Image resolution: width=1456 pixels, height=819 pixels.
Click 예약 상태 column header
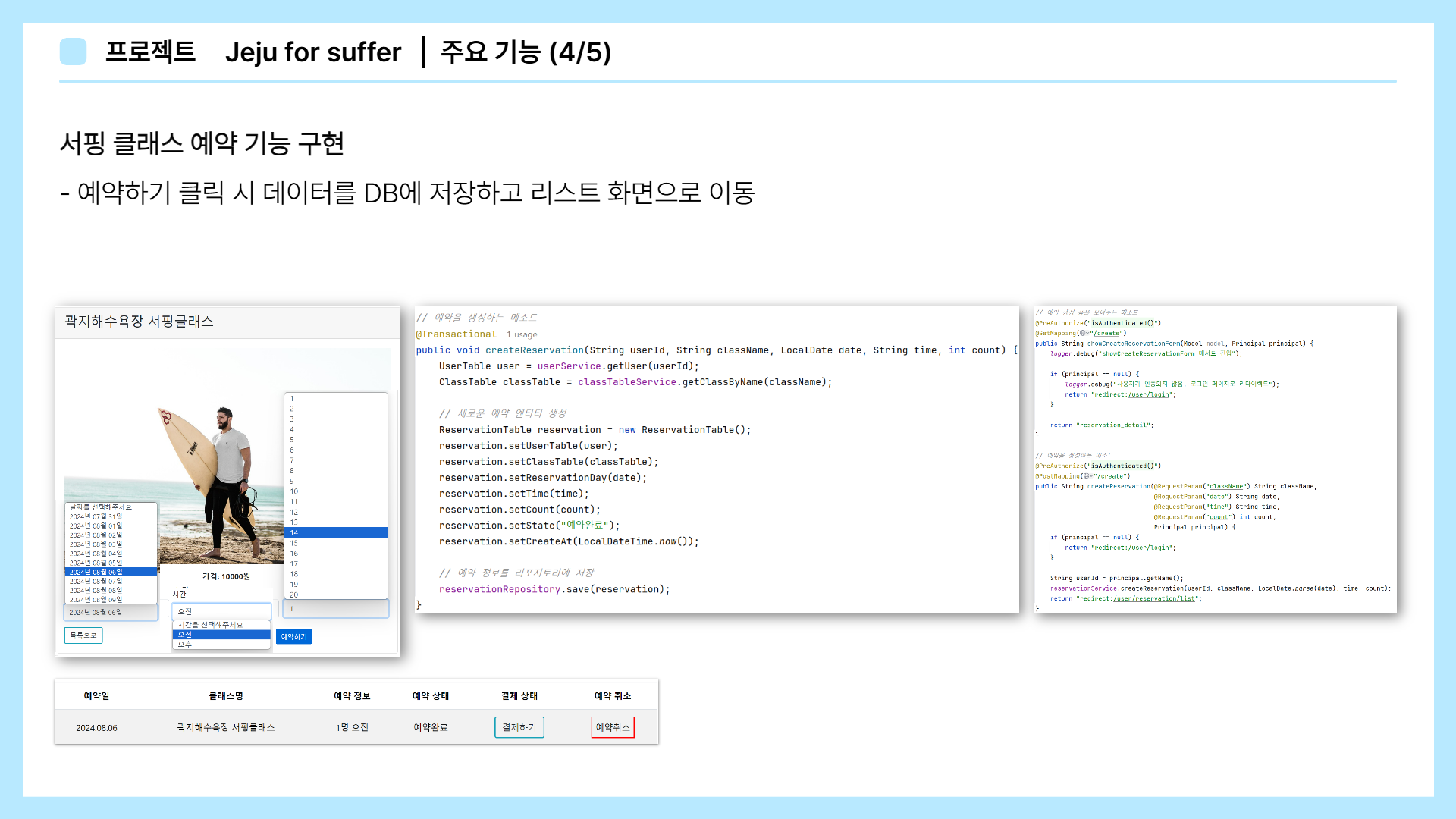(x=431, y=696)
